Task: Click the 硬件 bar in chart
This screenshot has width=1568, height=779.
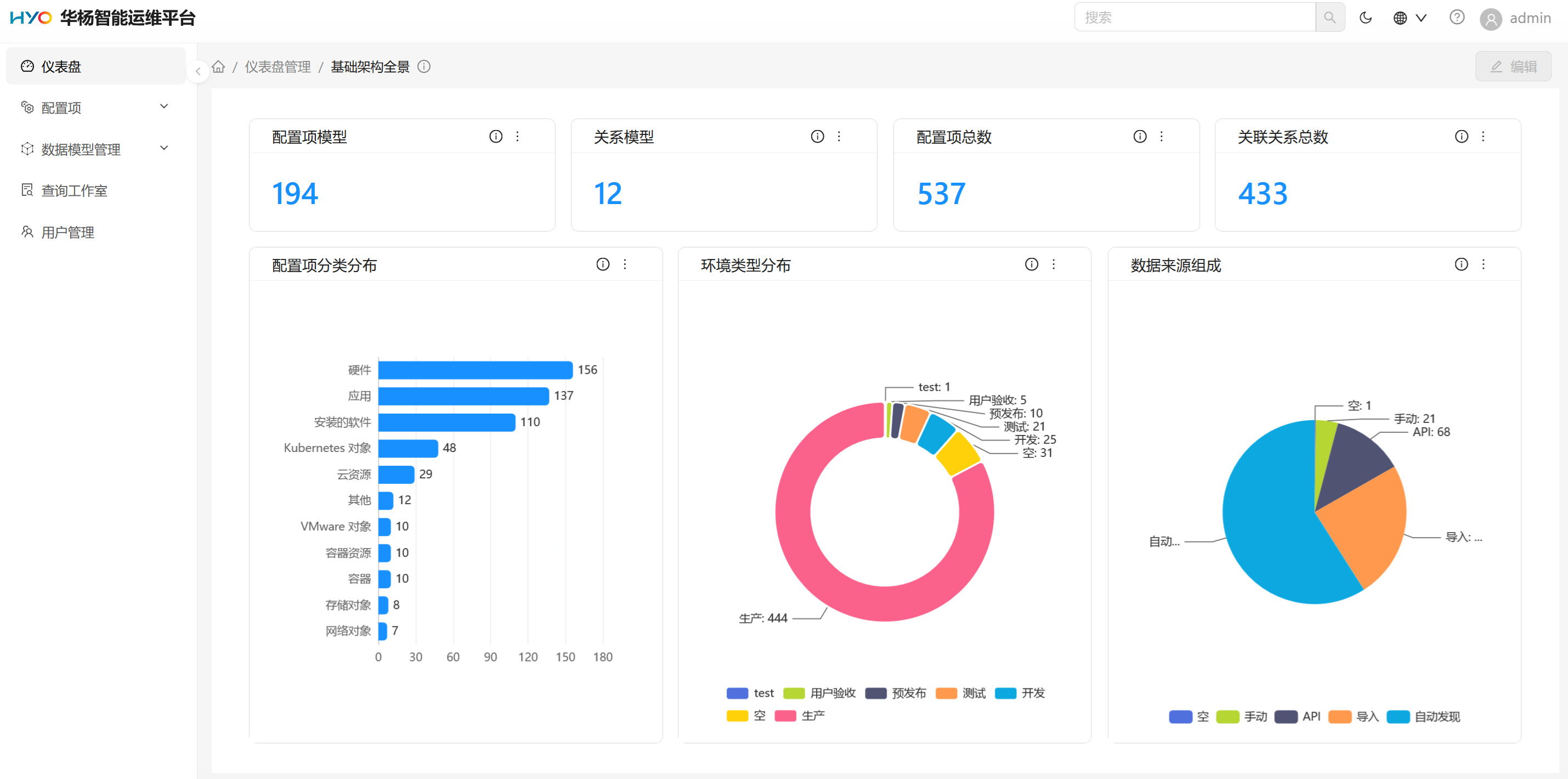Action: click(x=476, y=370)
